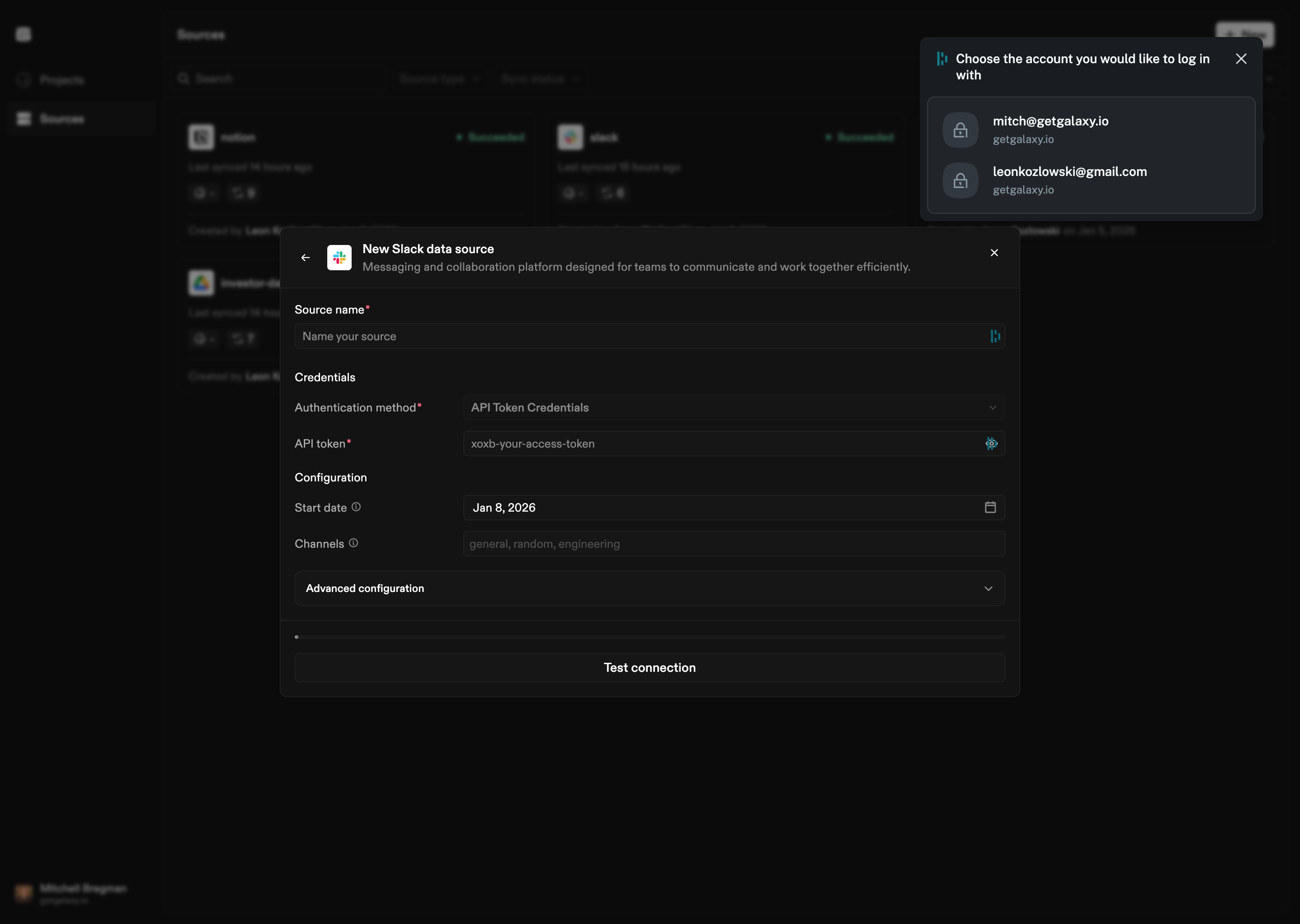
Task: Click the Google Drive icon on the investor source card
Action: coord(201,283)
